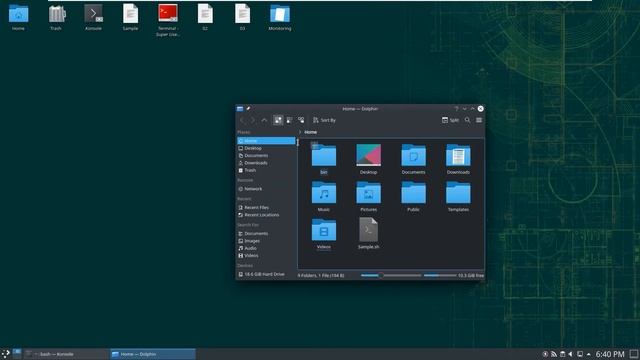Open Dolphin's search tool
The image size is (640, 360).
point(467,120)
